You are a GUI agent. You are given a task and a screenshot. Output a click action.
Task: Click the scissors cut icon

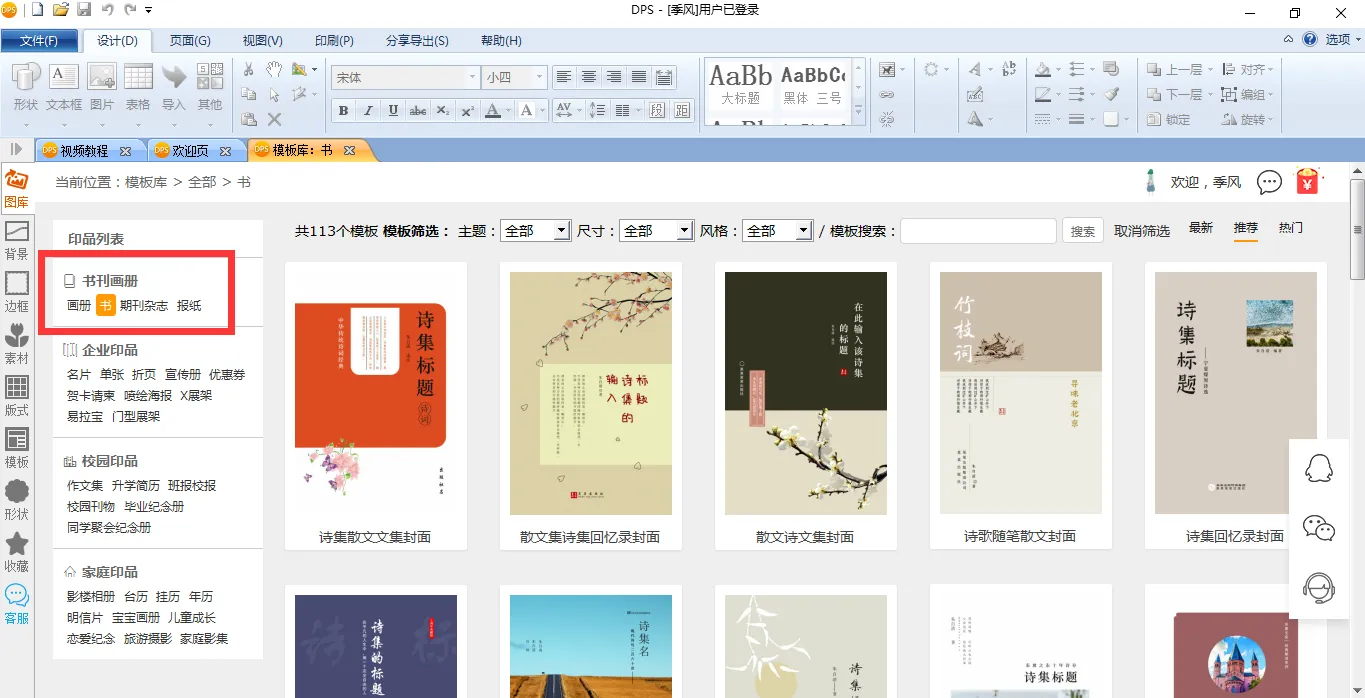point(249,69)
